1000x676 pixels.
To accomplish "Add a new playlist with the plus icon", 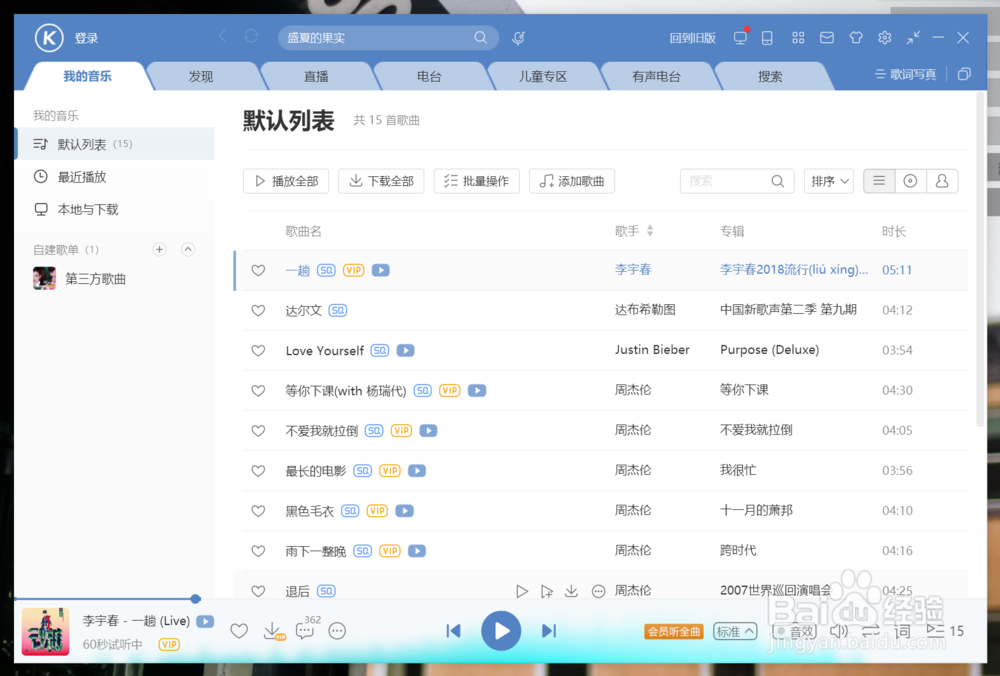I will [159, 249].
